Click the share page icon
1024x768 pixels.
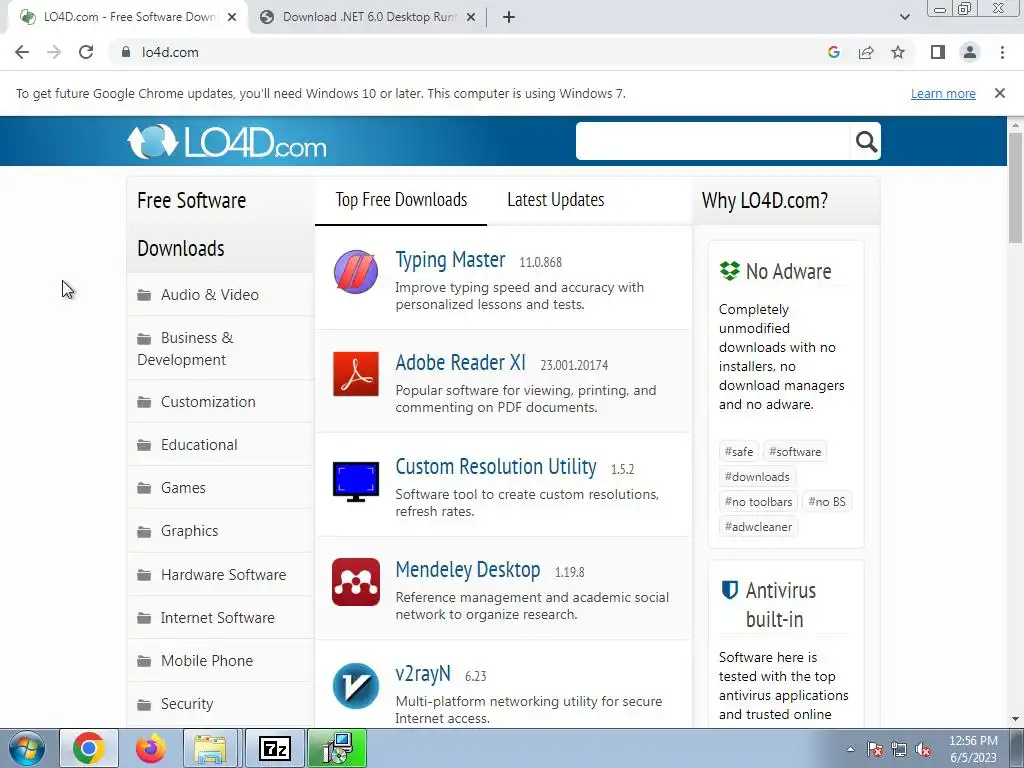866,52
